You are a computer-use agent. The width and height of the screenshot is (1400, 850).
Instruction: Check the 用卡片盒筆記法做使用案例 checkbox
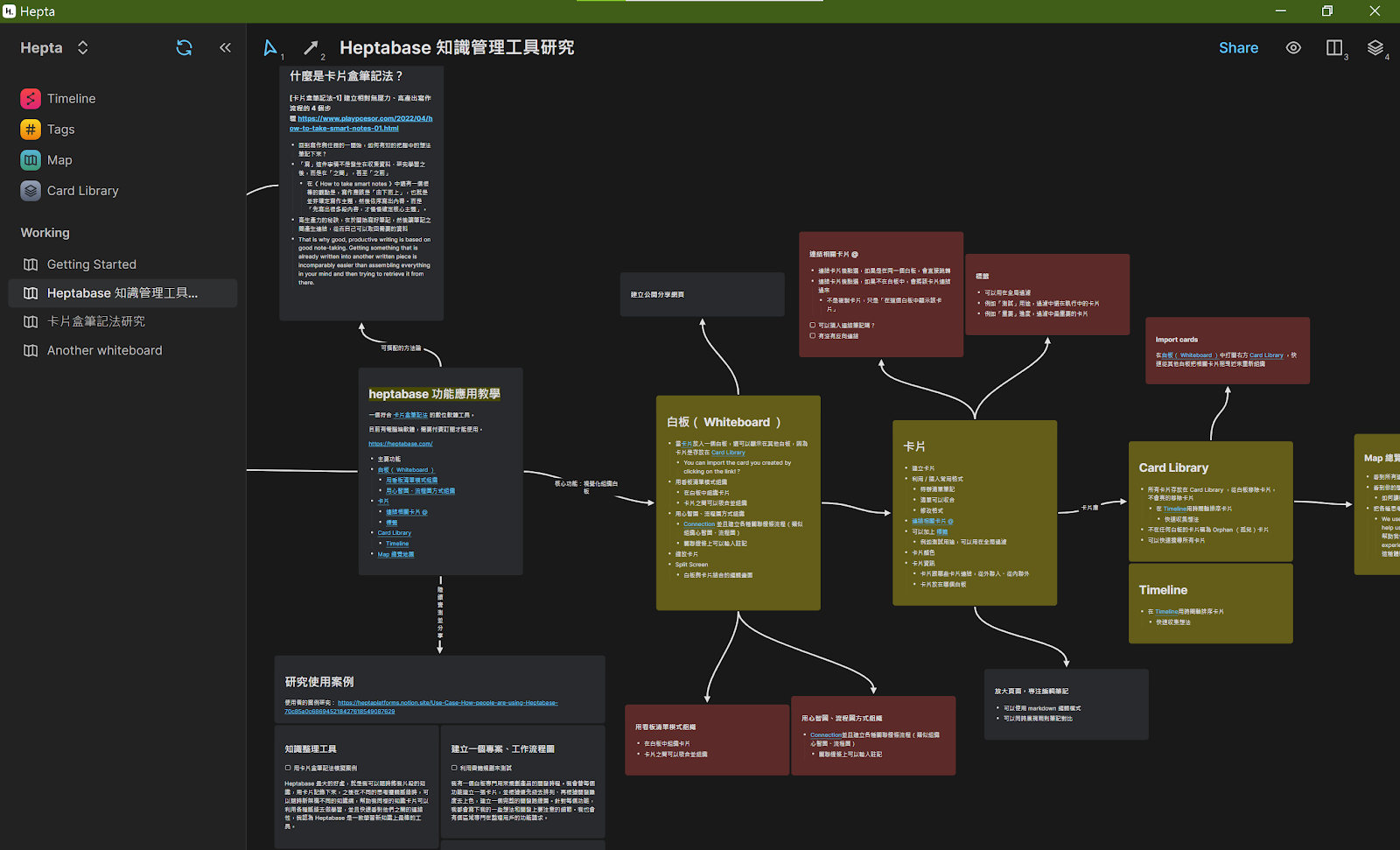(x=287, y=768)
